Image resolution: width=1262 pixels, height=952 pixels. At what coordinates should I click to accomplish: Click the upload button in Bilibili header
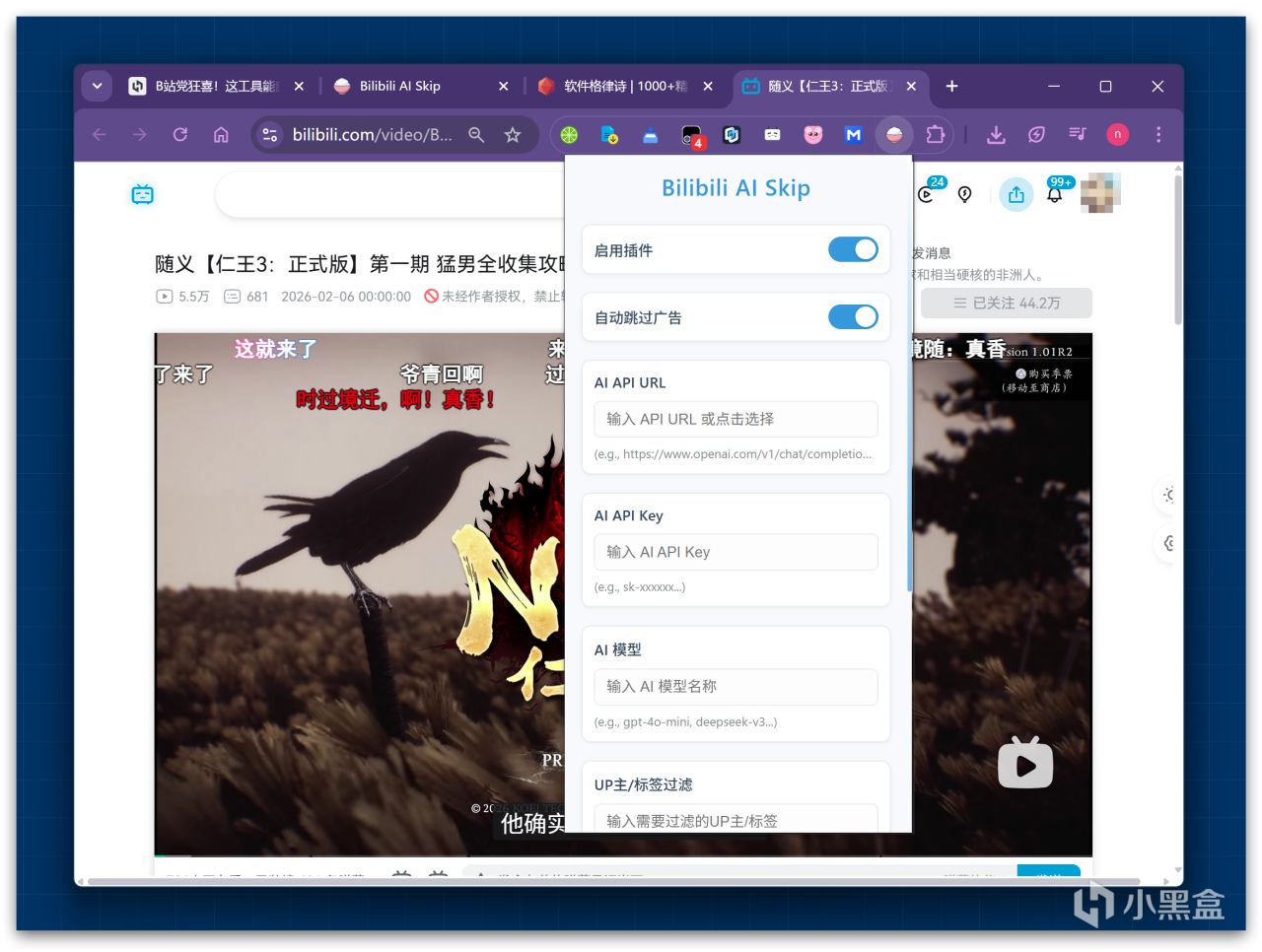[x=1017, y=194]
